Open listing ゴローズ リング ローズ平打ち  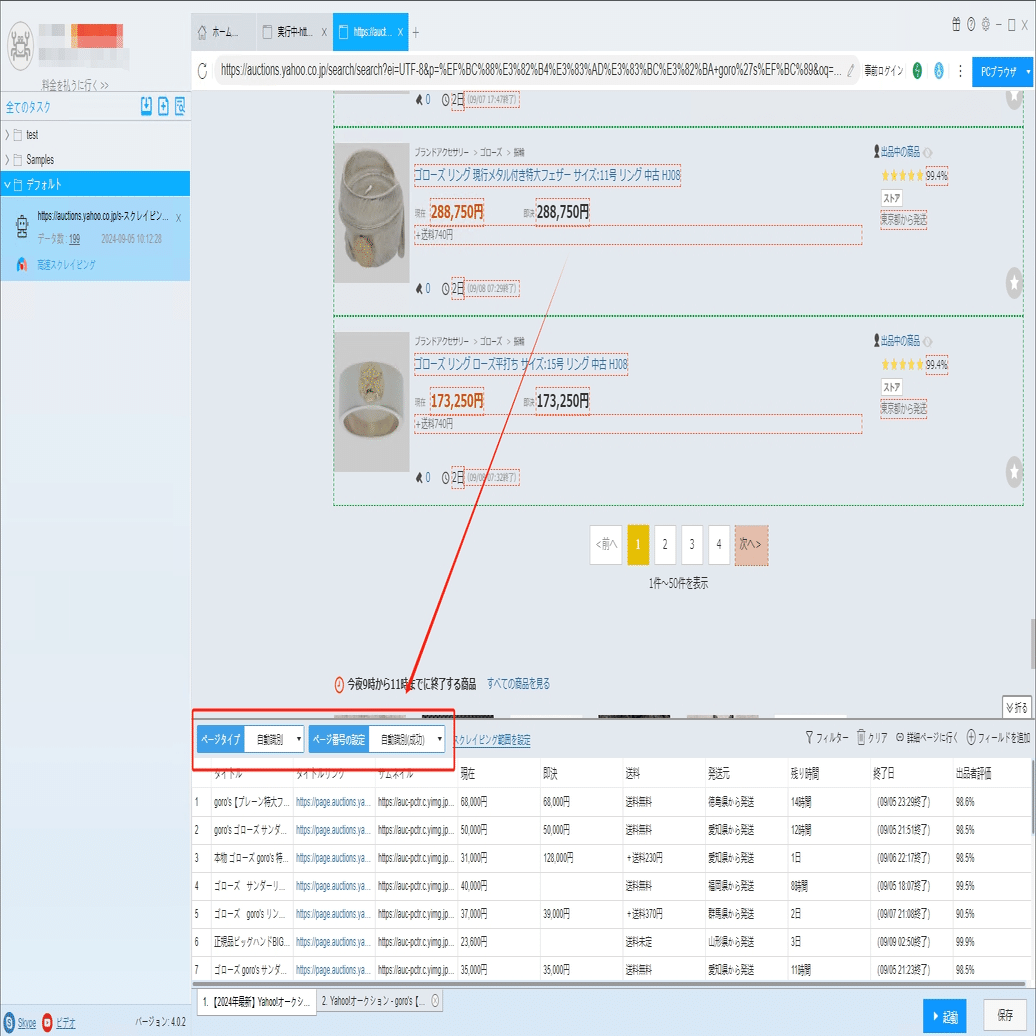521,364
